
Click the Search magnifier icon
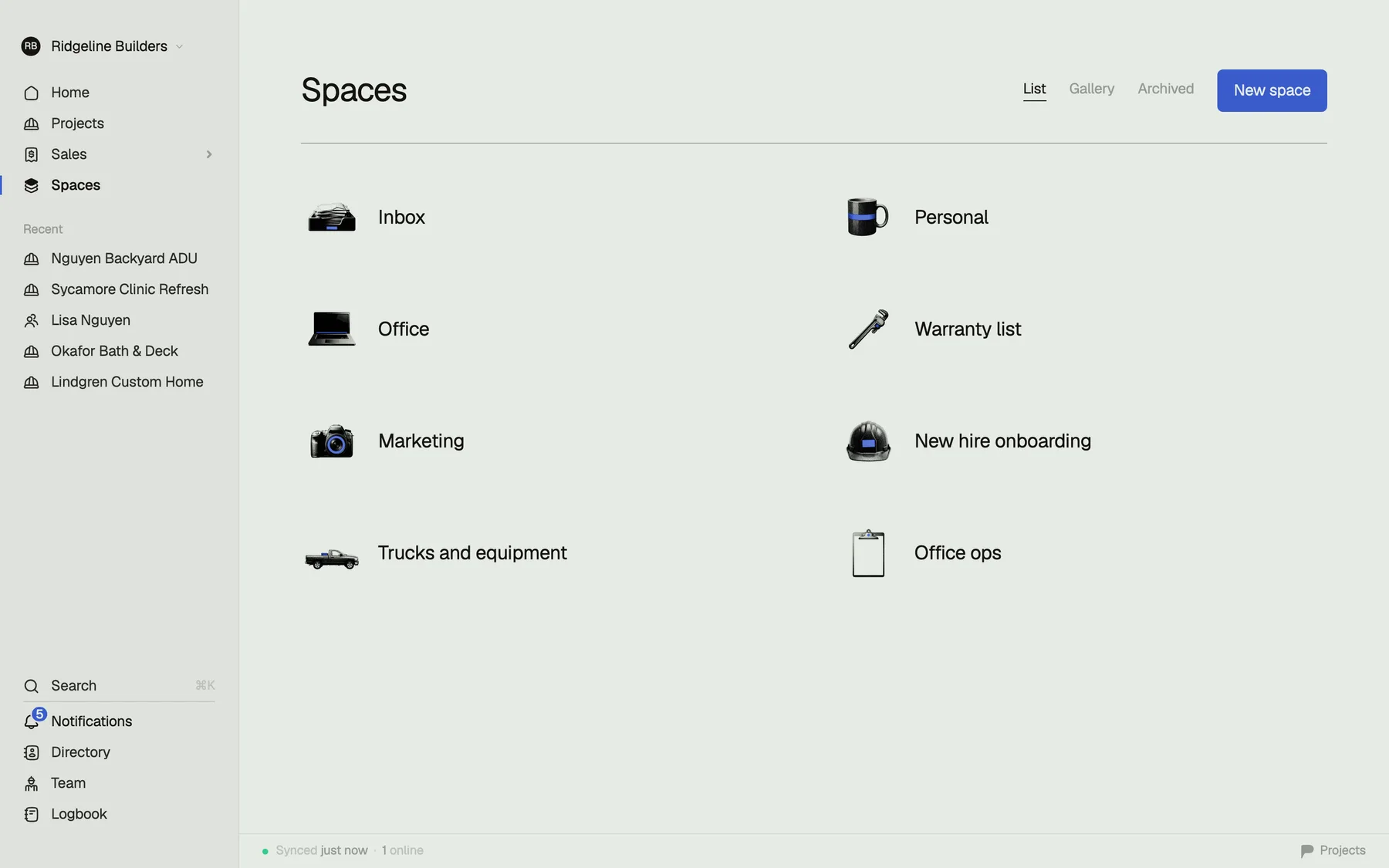coord(31,686)
